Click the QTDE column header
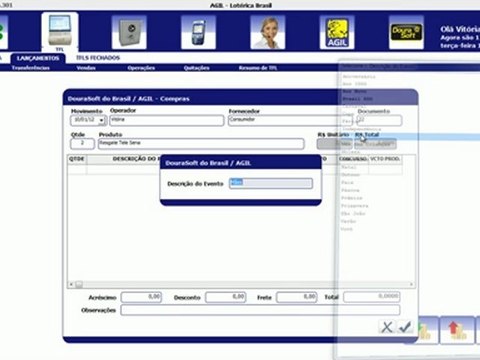This screenshot has width=480, height=360. [77, 159]
